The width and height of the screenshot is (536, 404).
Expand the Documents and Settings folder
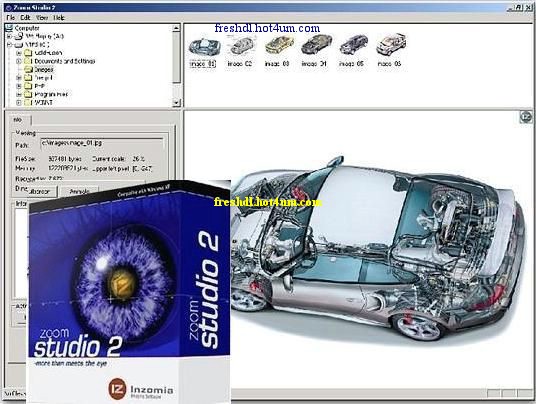(19, 61)
